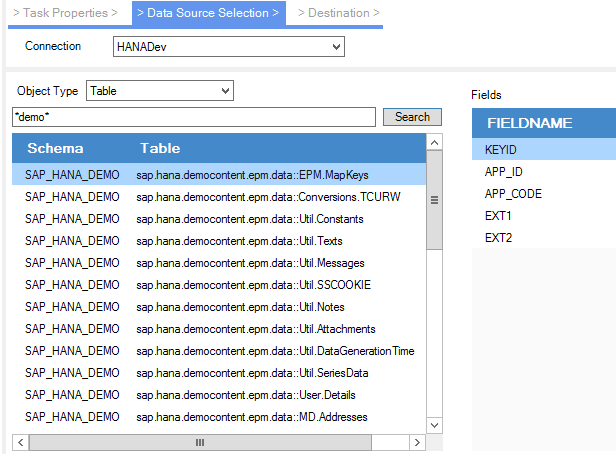Select the Util.Attachments table row

point(219,329)
